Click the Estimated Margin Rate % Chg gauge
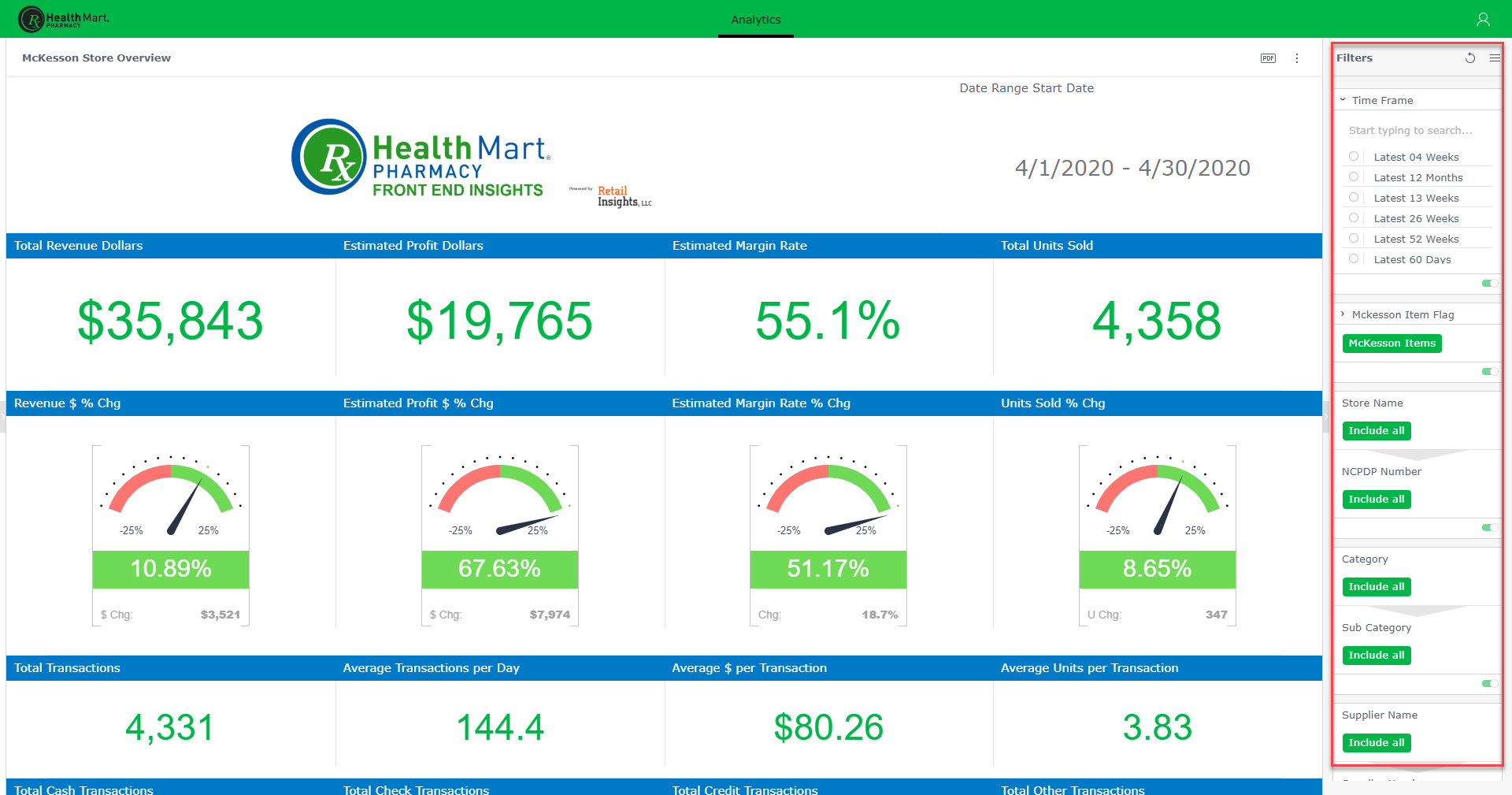 [x=828, y=496]
